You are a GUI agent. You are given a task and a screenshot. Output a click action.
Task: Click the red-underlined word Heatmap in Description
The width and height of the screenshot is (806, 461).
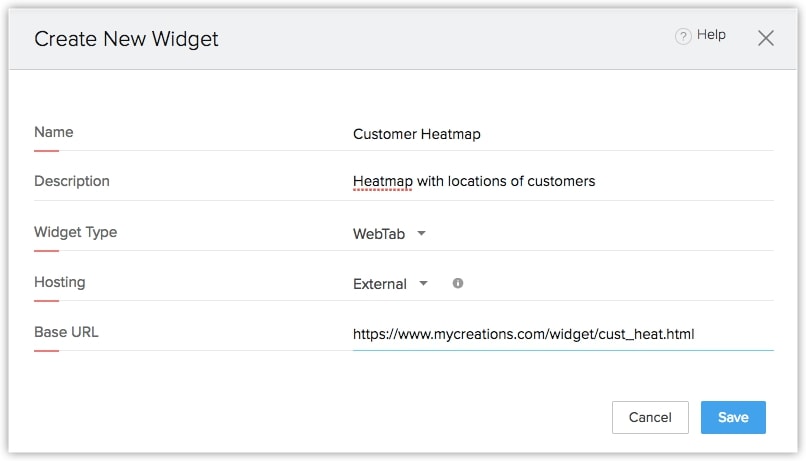click(x=384, y=181)
